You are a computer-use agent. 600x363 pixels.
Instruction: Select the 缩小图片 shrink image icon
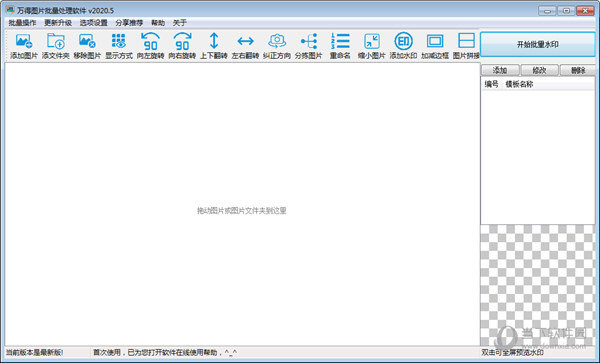click(372, 46)
